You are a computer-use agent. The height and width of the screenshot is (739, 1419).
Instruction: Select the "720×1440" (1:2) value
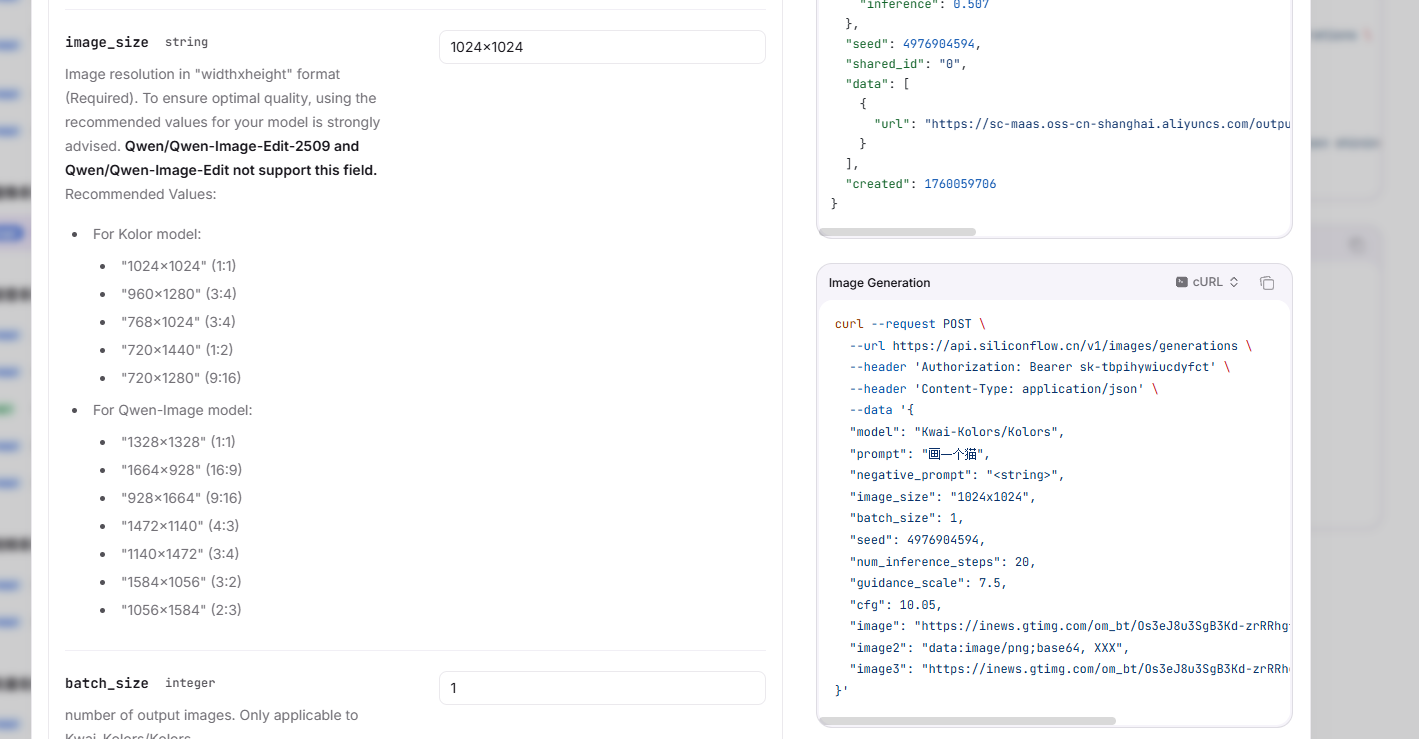[177, 350]
